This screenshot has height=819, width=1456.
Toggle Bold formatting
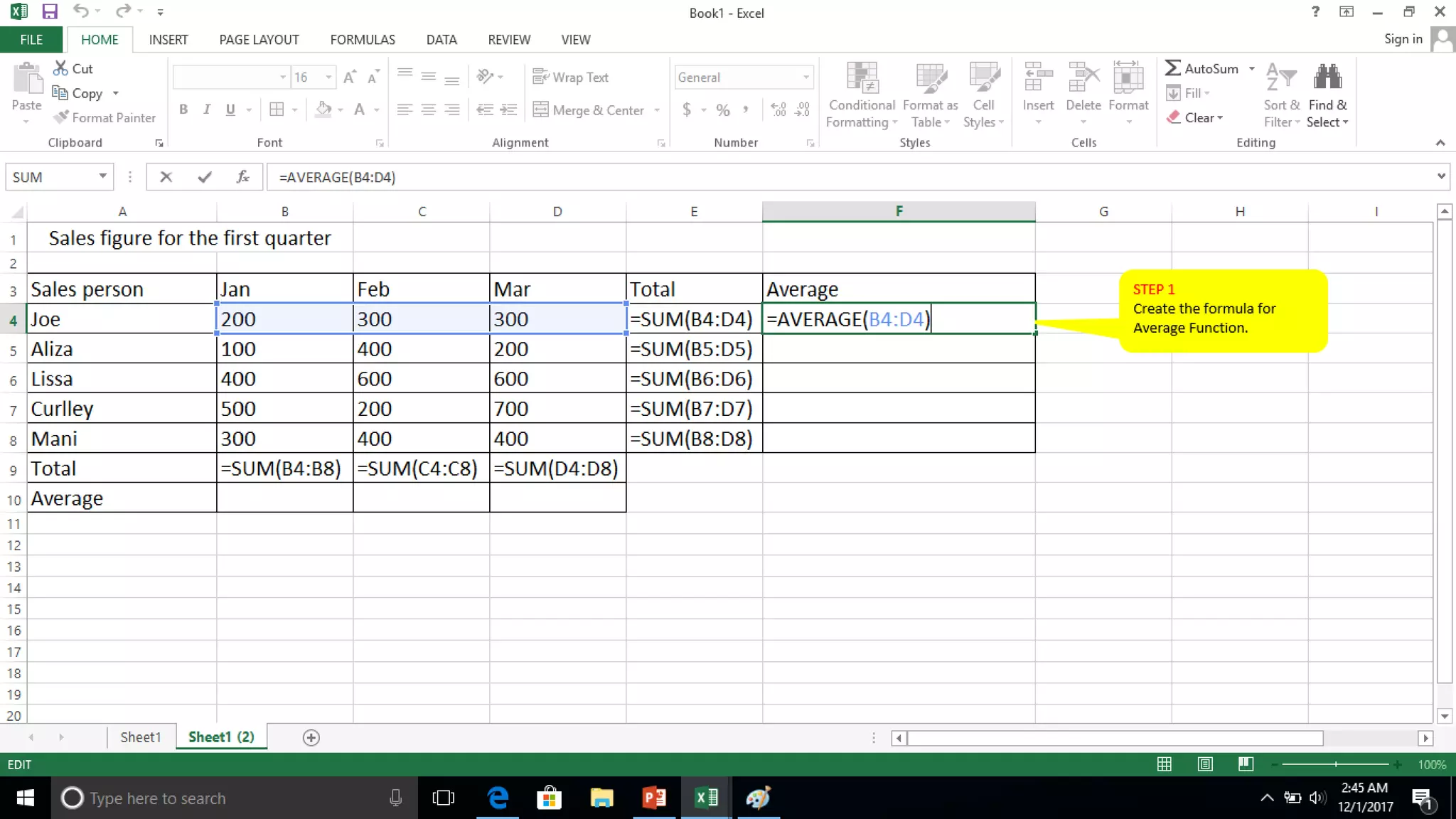[183, 109]
